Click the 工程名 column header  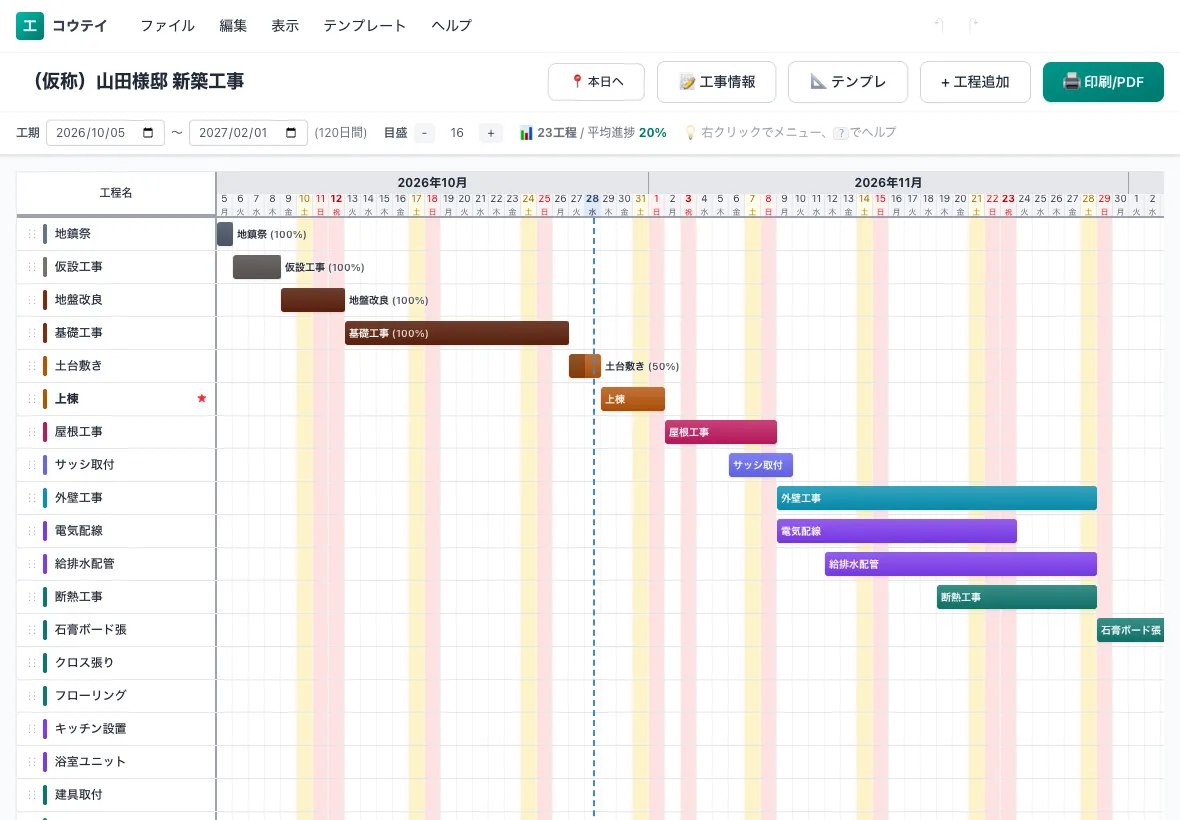(116, 193)
